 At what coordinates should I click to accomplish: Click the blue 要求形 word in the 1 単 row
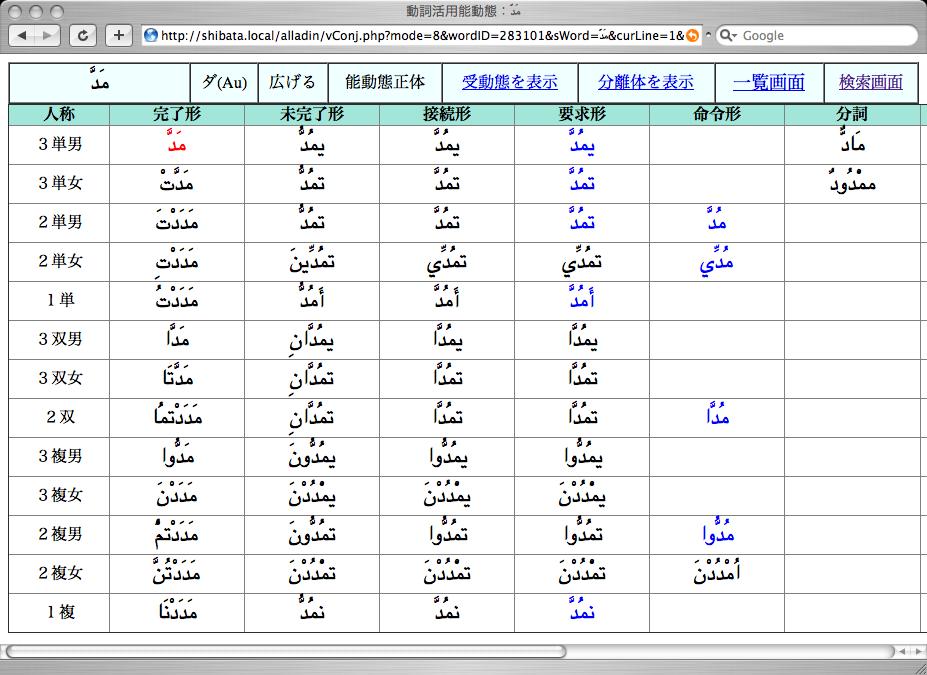[x=582, y=297]
